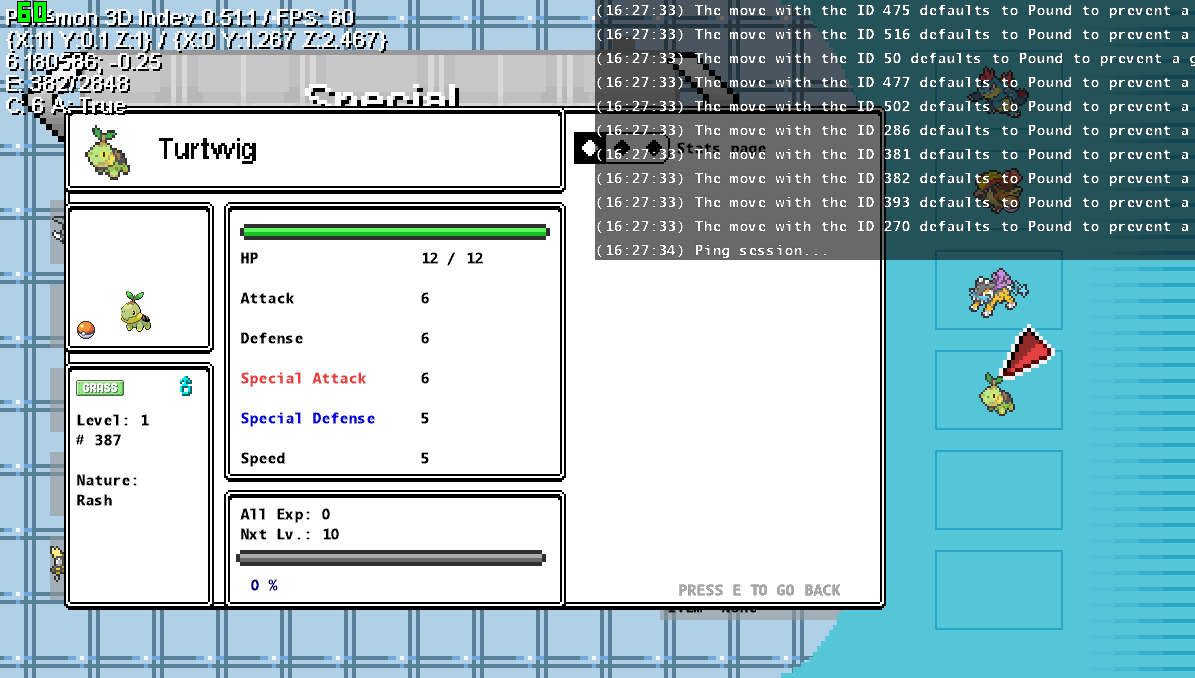Click the Poké Ball icon in preview box
This screenshot has width=1195, height=678.
tap(86, 330)
